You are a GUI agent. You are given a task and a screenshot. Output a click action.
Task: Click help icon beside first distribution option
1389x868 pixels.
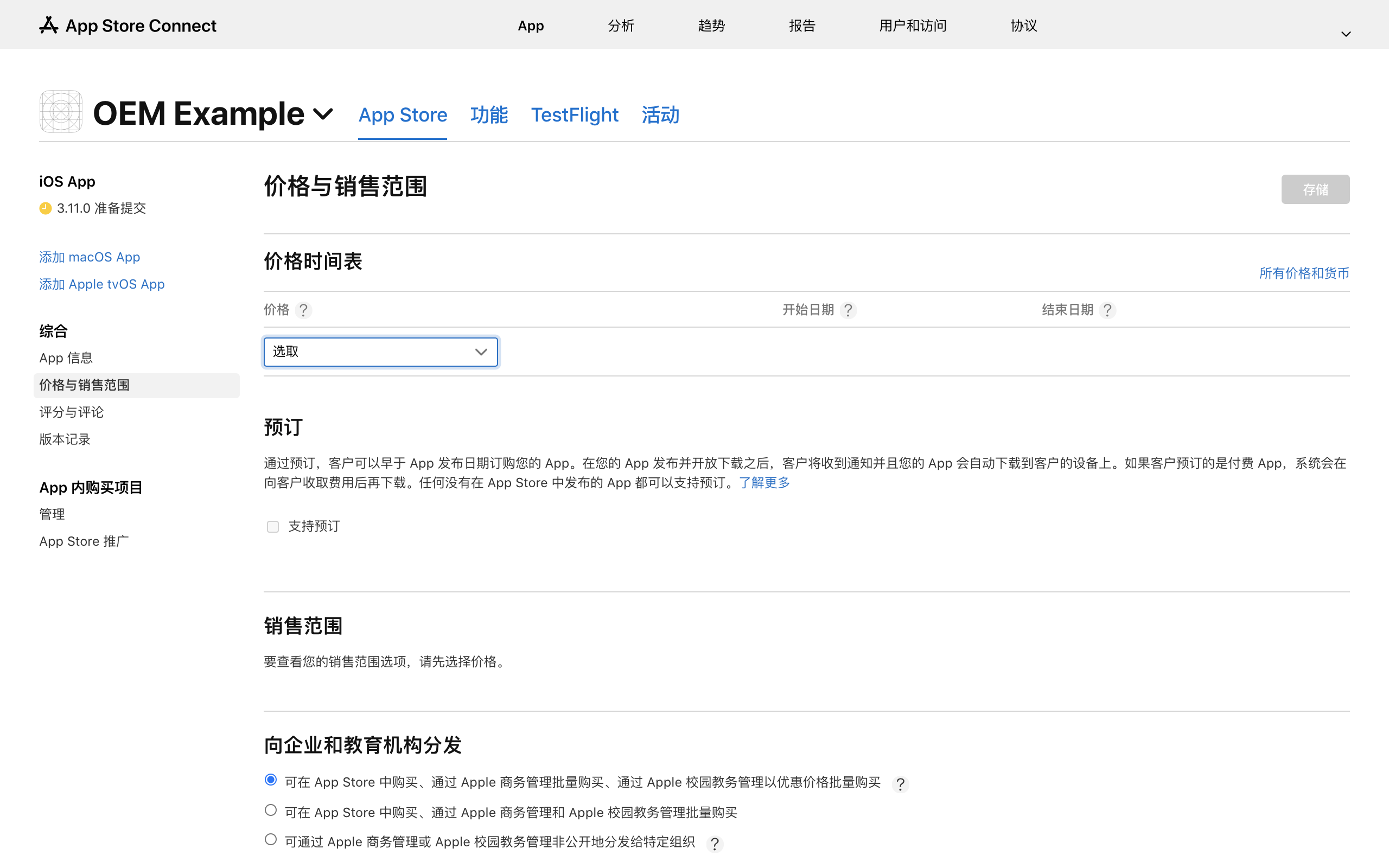click(x=900, y=784)
